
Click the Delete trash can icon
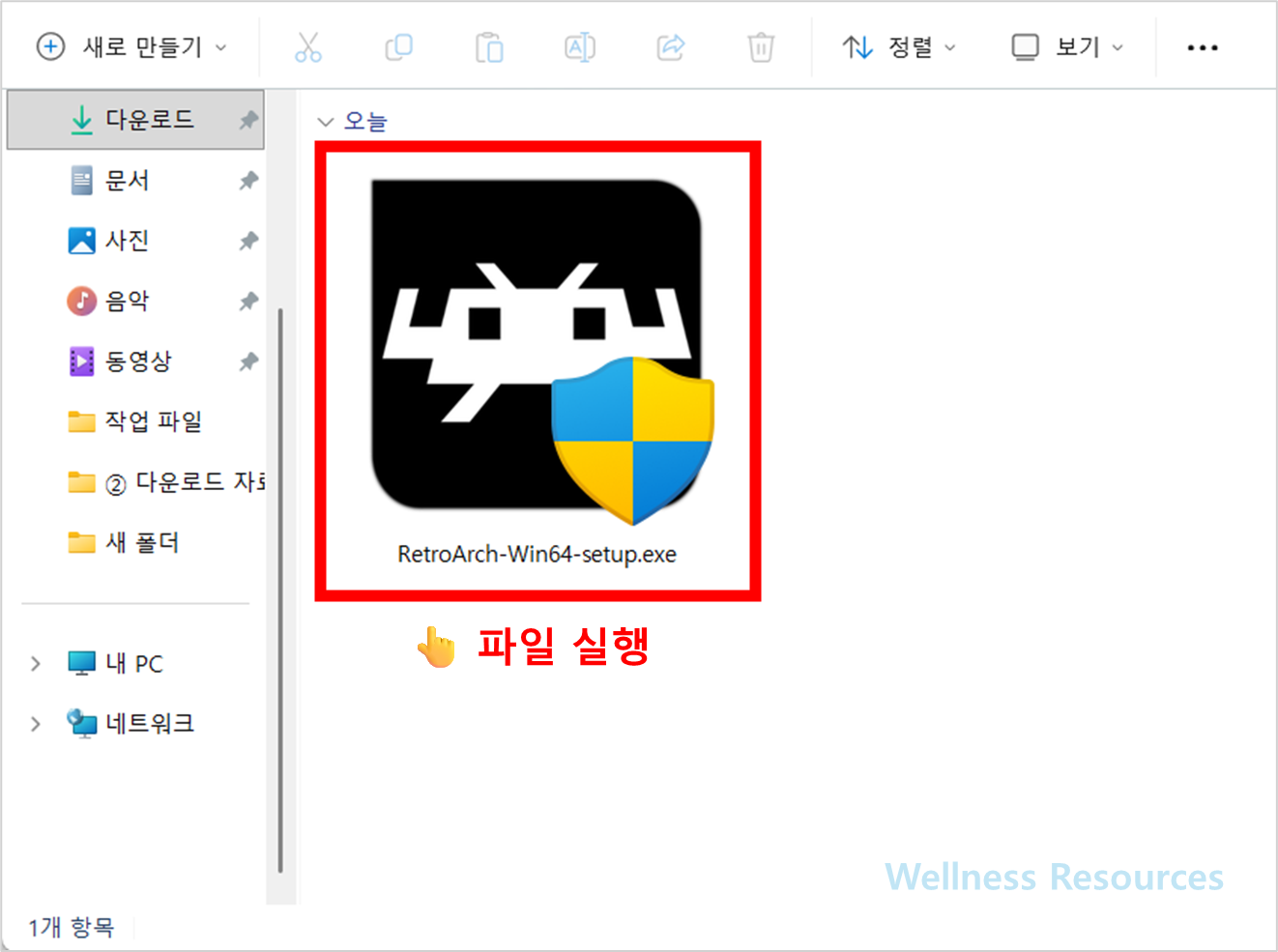tap(761, 46)
